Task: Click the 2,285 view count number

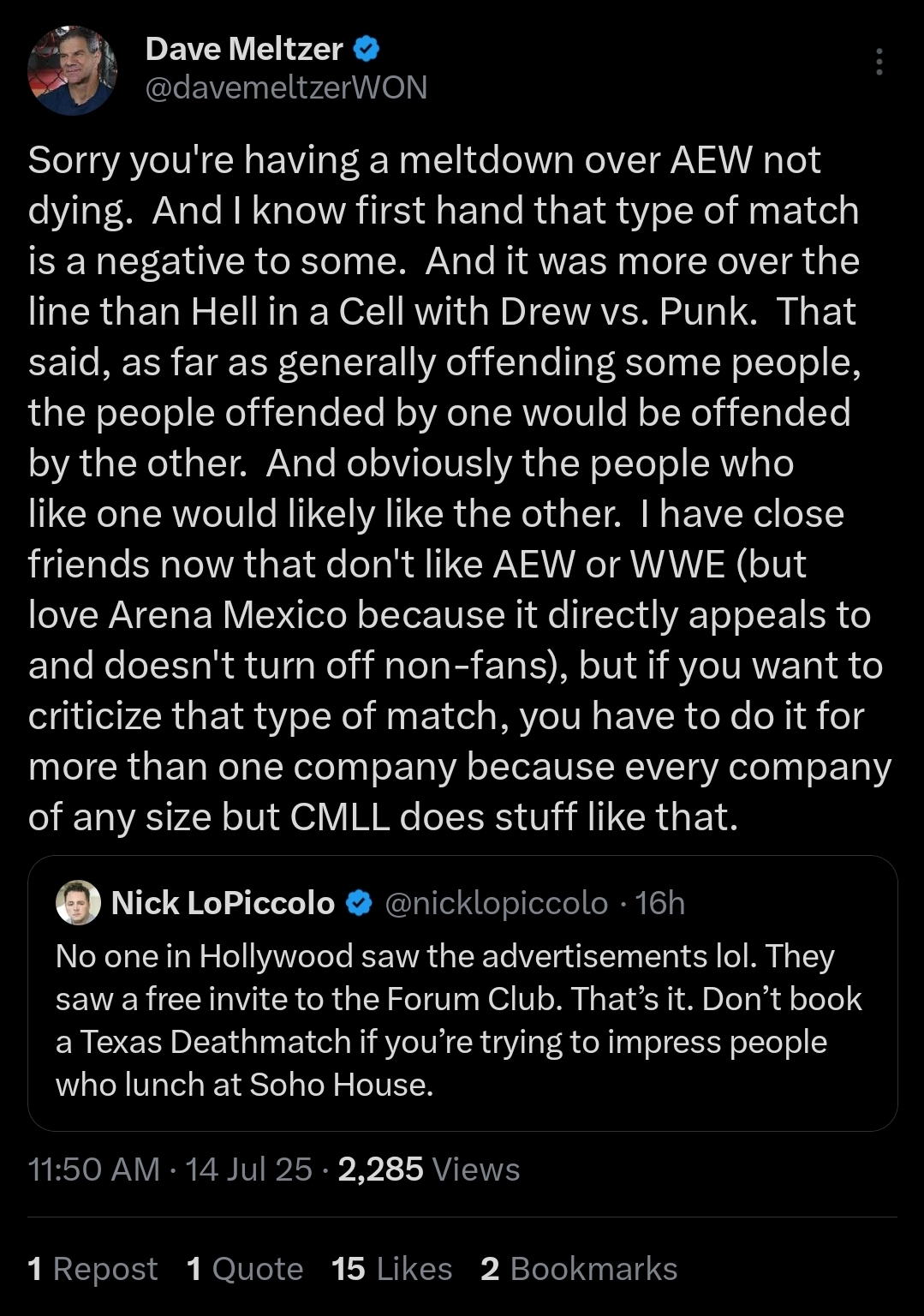Action: tap(380, 1169)
